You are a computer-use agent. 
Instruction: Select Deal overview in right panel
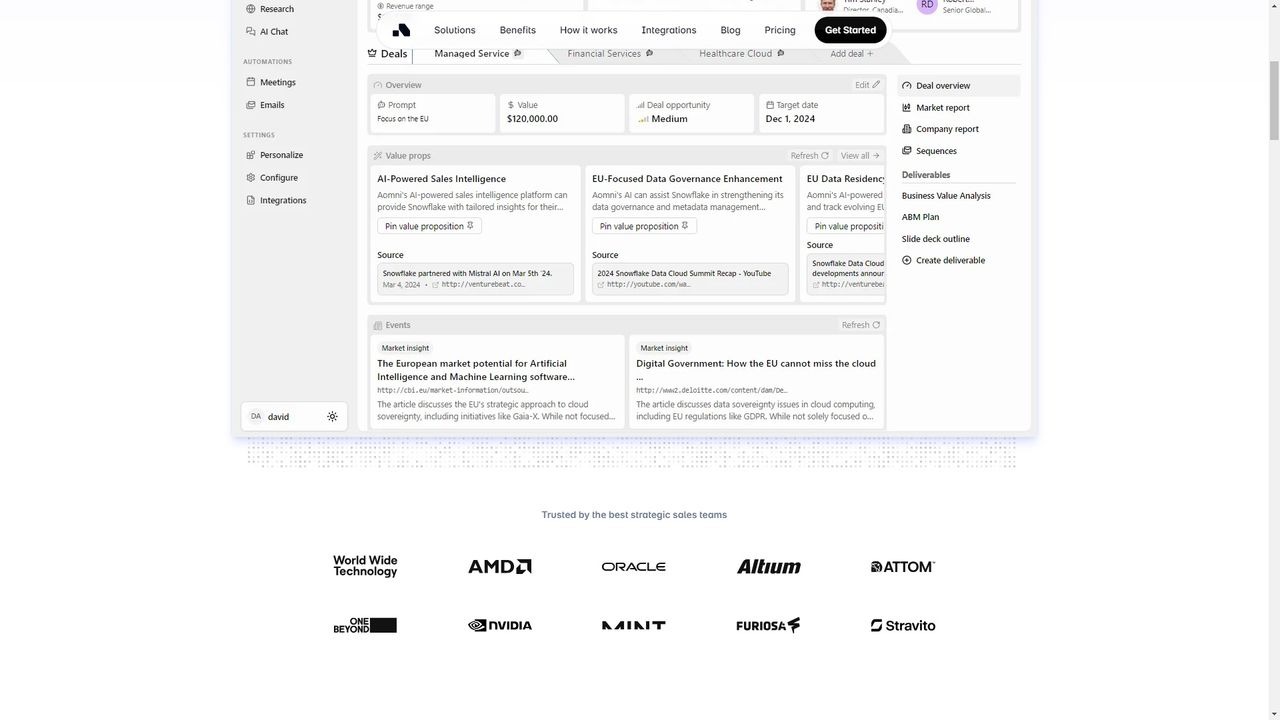(958, 86)
